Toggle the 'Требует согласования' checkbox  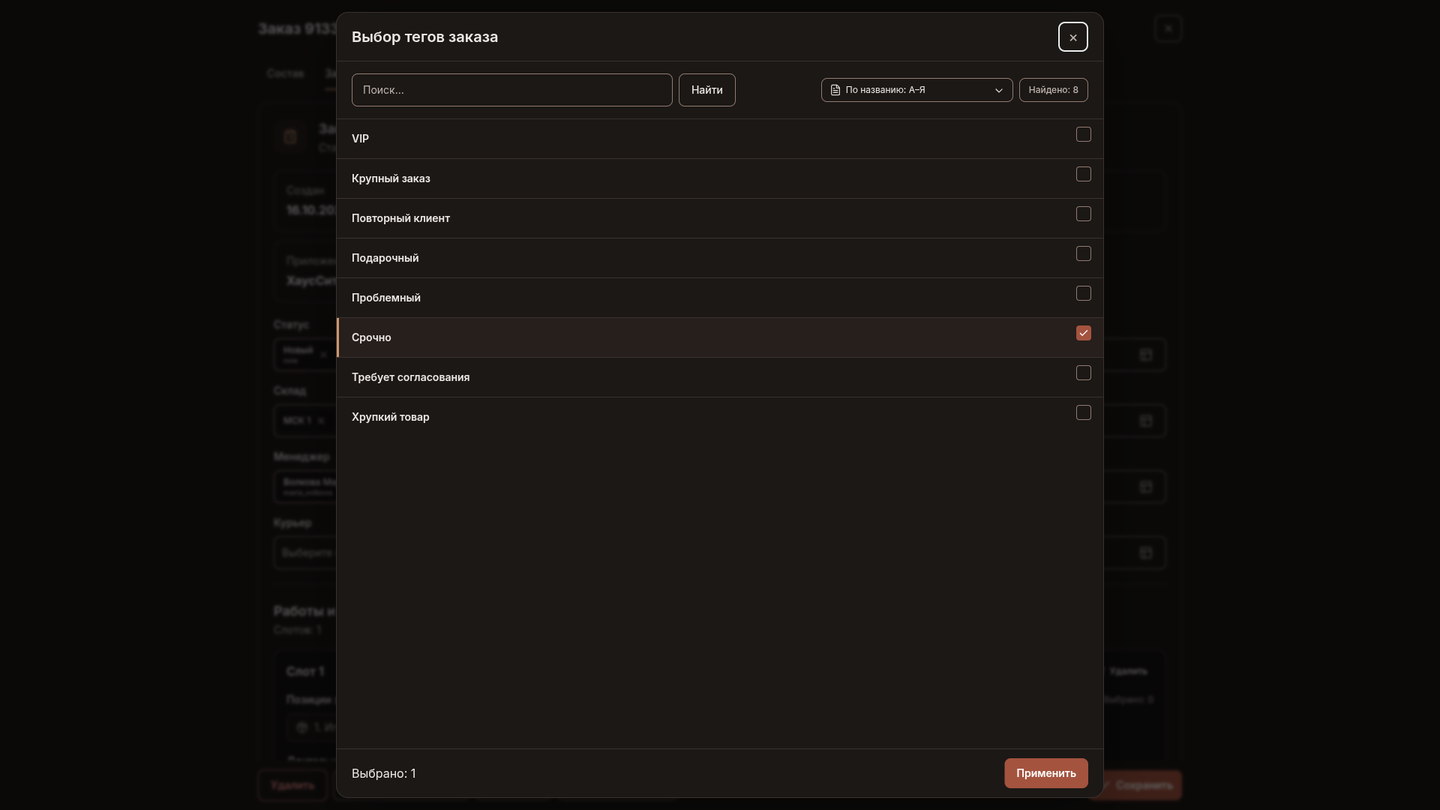[1083, 373]
